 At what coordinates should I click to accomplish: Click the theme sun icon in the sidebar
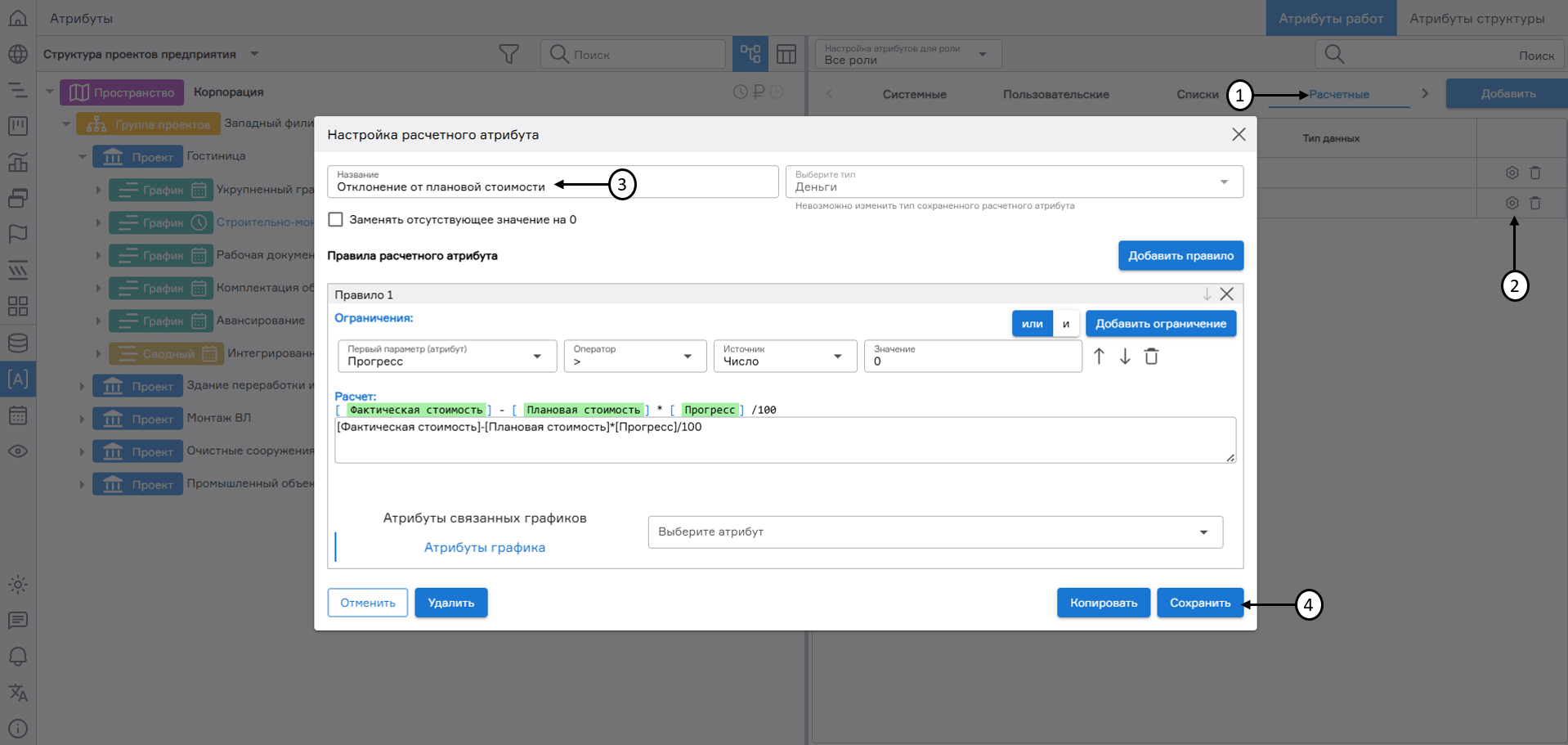[x=18, y=584]
